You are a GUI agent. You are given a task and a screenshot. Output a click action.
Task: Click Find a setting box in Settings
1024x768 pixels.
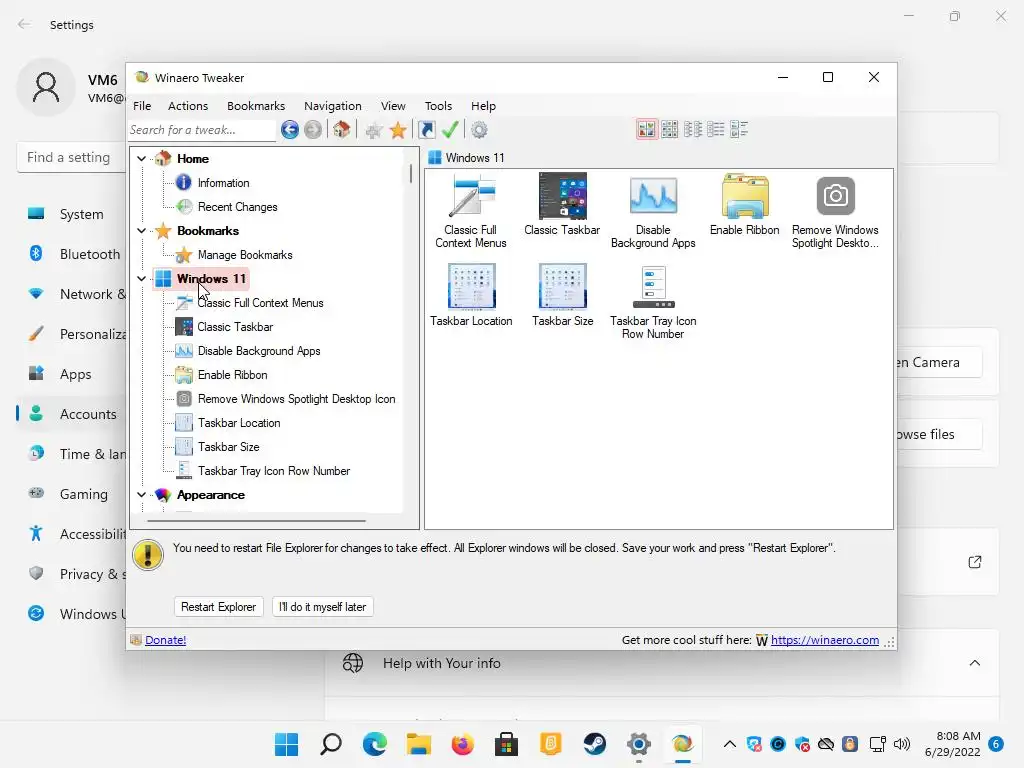coord(71,157)
